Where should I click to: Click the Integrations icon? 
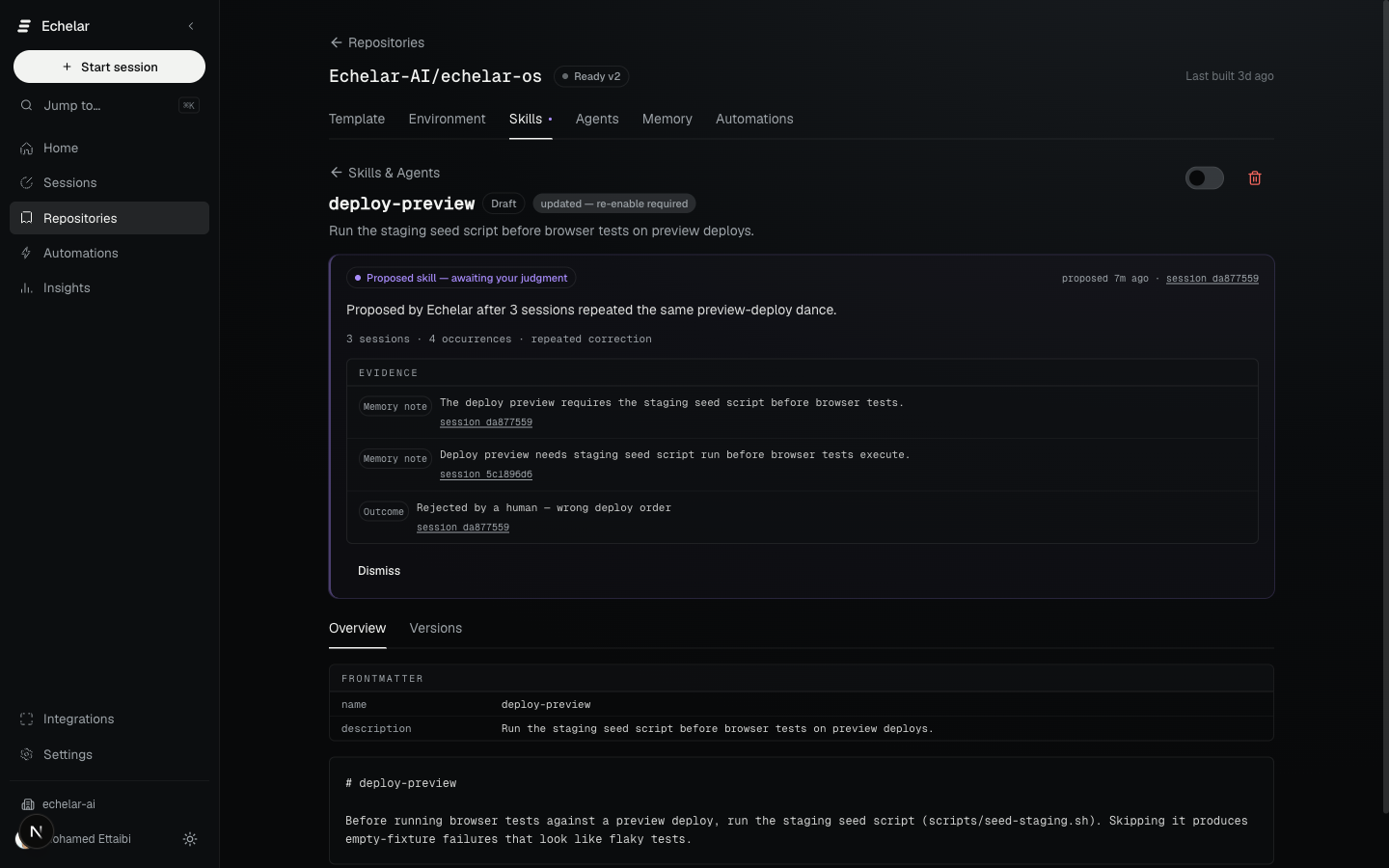click(x=26, y=719)
